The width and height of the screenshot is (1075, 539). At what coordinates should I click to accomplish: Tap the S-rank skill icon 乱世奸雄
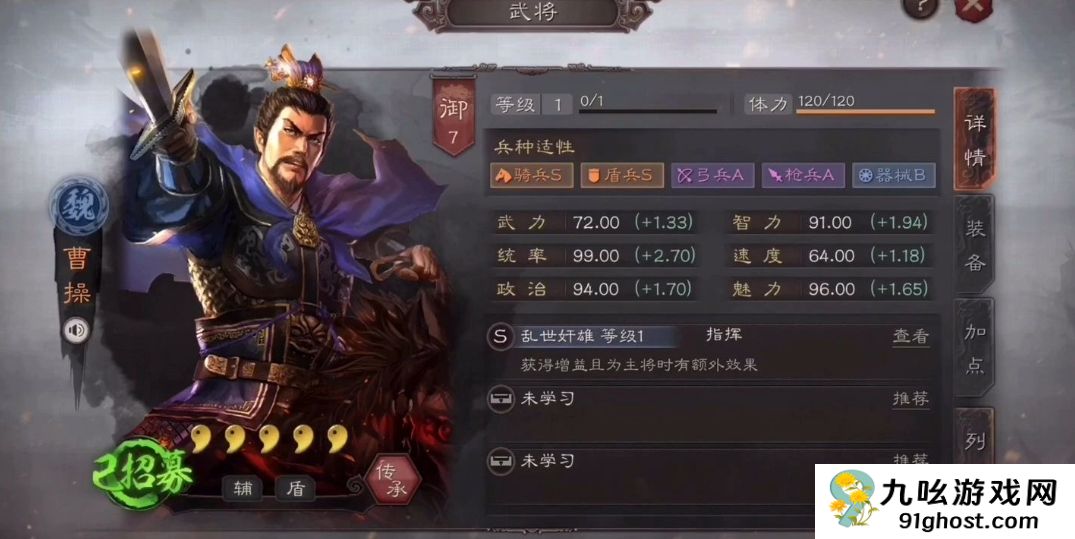500,336
